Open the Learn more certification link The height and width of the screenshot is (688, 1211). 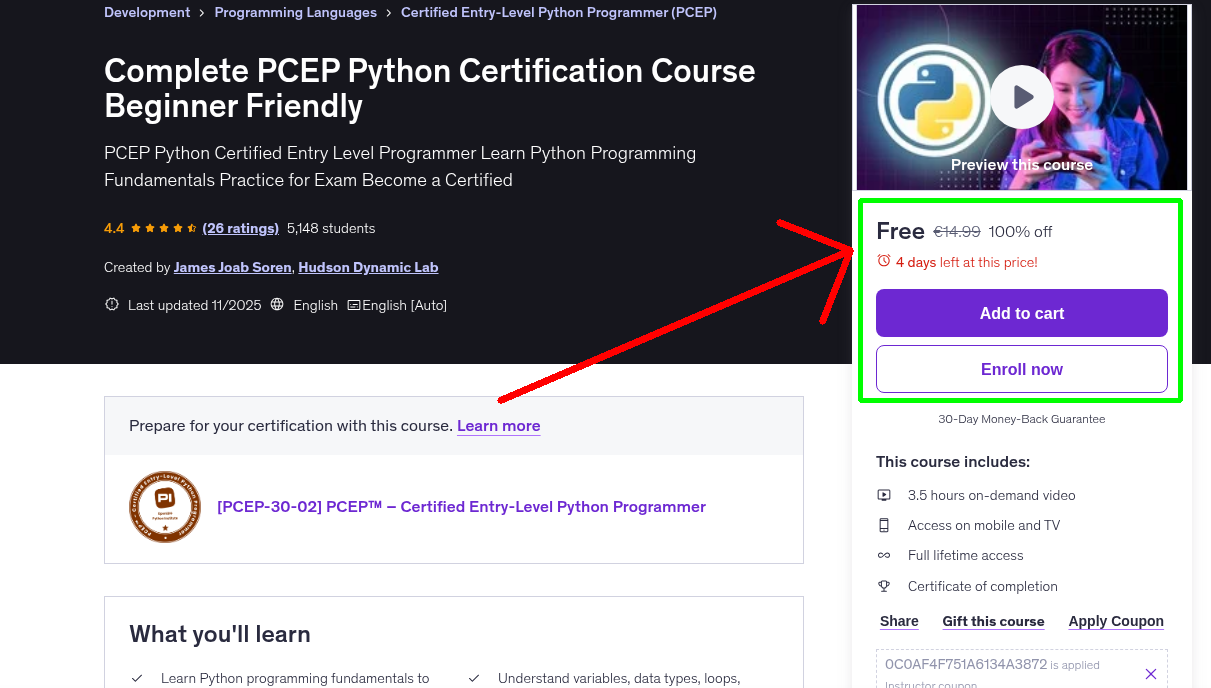(x=498, y=426)
